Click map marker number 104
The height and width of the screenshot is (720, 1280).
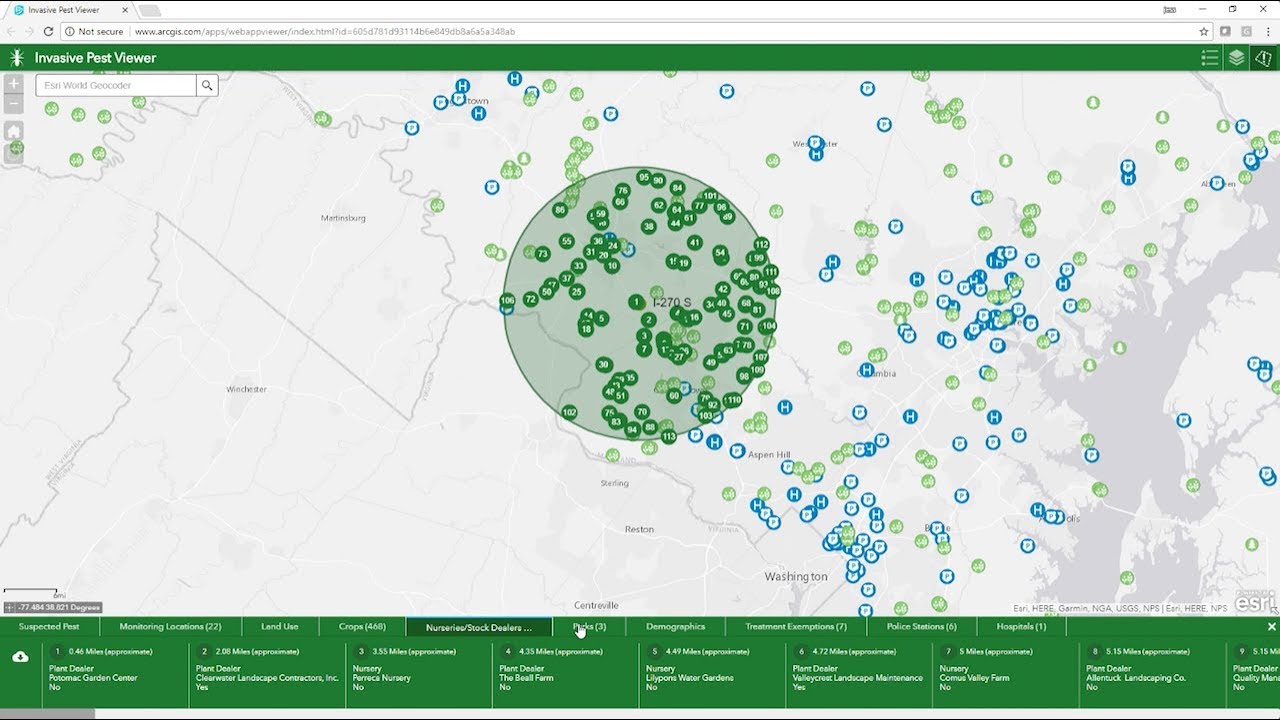tap(768, 326)
